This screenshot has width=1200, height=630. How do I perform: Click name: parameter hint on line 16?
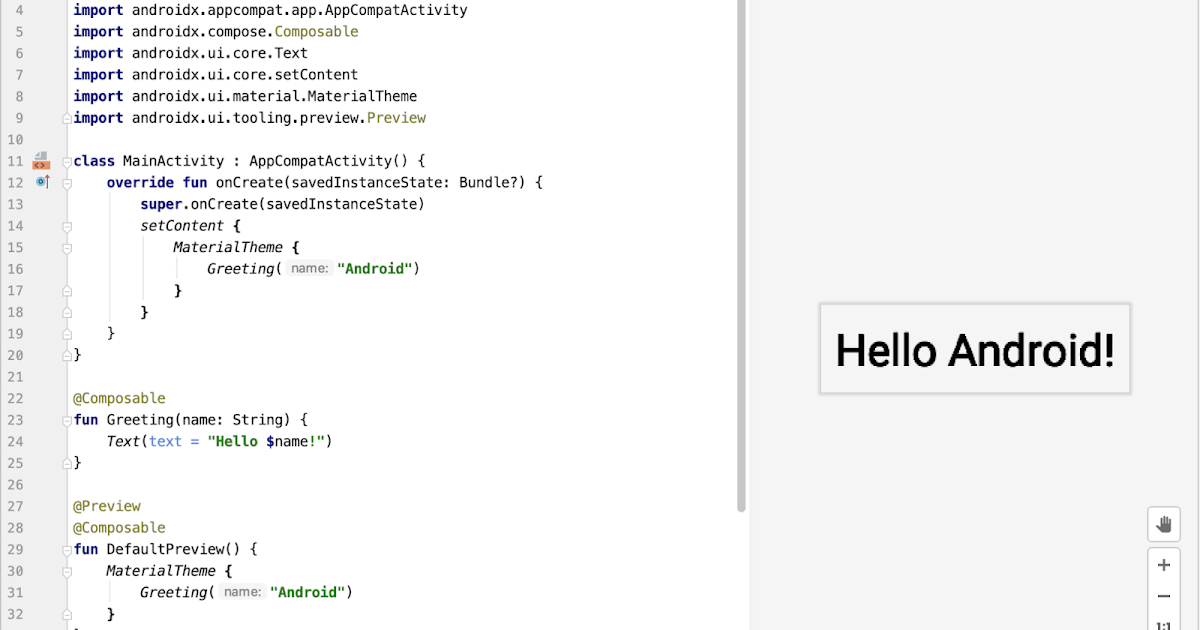point(308,269)
